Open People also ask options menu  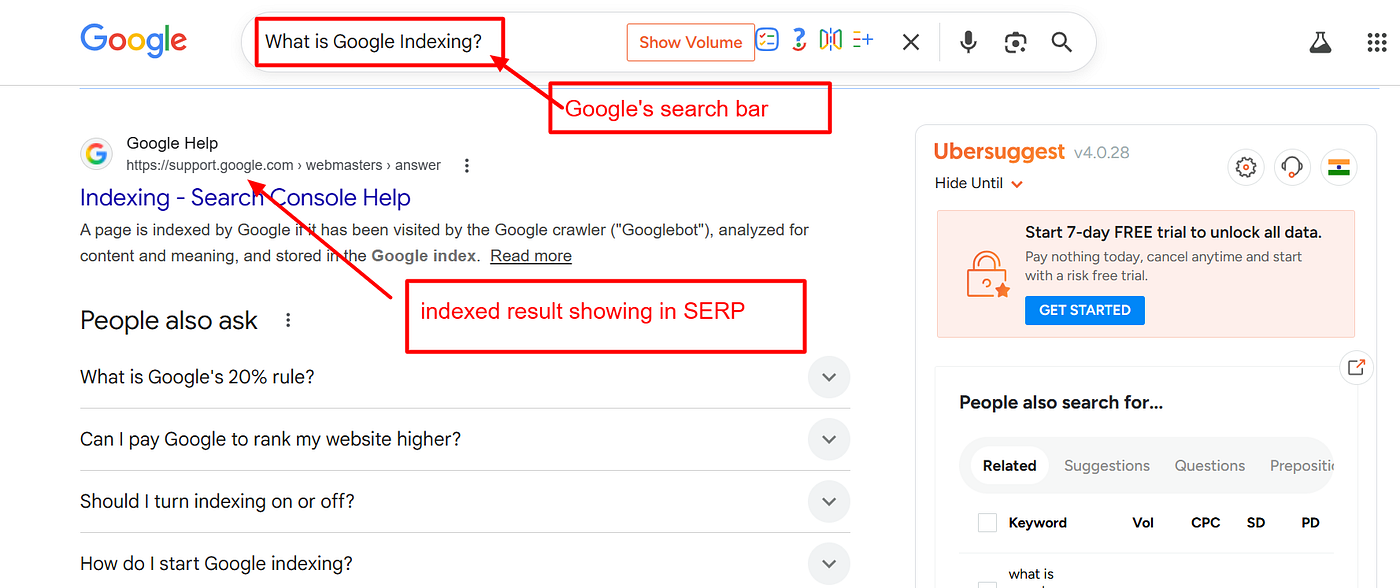click(x=288, y=320)
